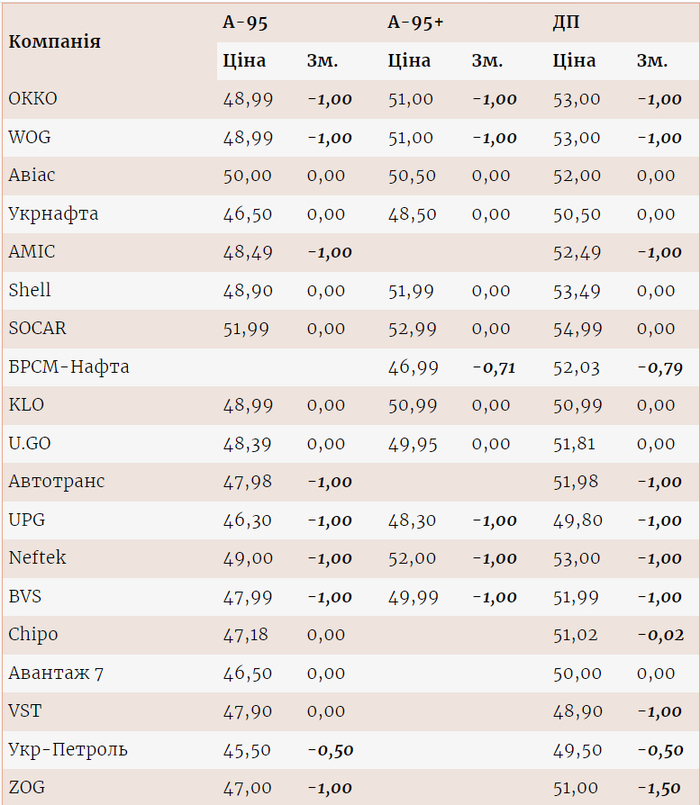Select the ДП column group header
This screenshot has width=700, height=805.
pyautogui.click(x=566, y=22)
